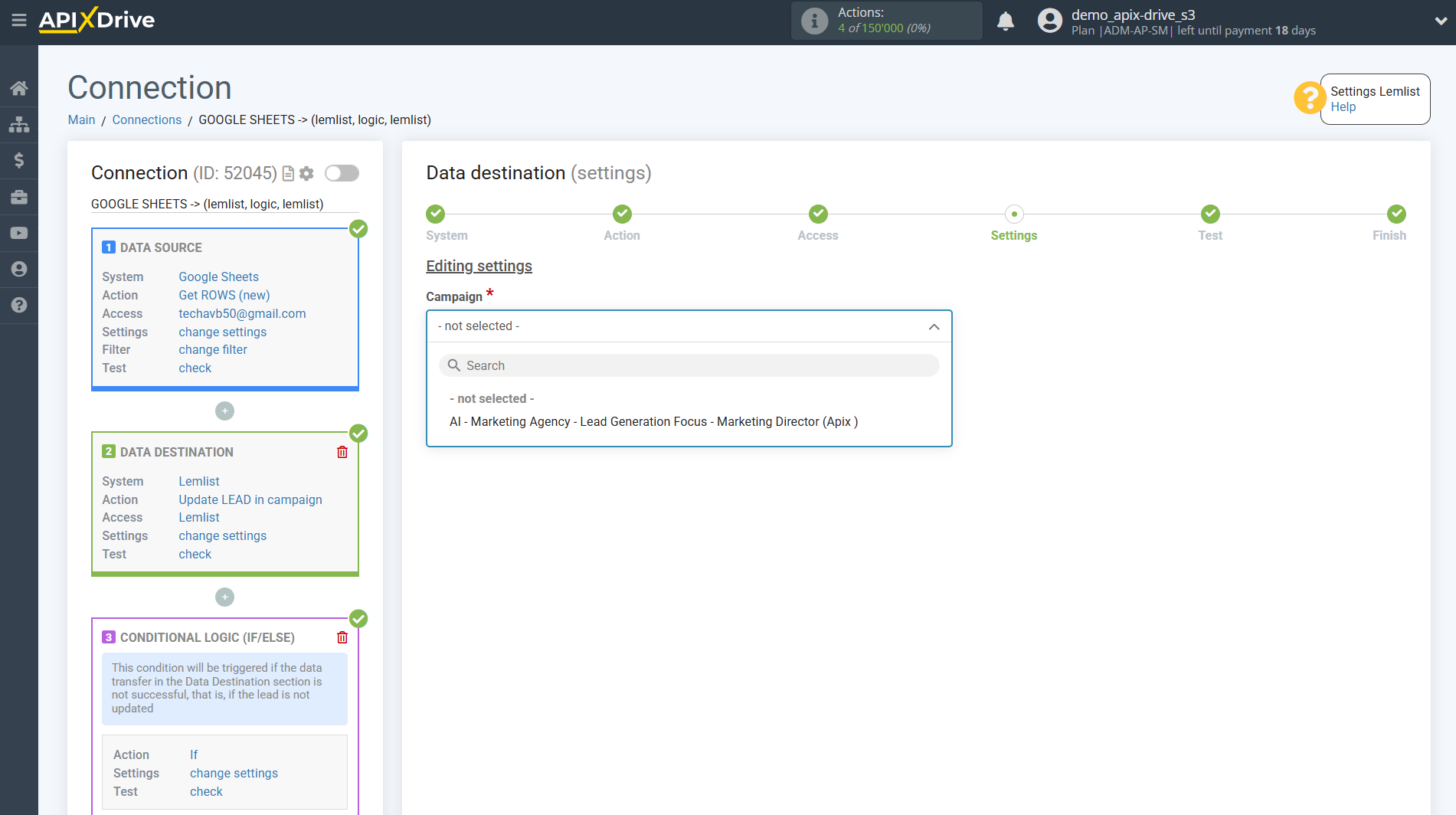Click the campaign Search field
The height and width of the screenshot is (815, 1456).
coord(689,365)
